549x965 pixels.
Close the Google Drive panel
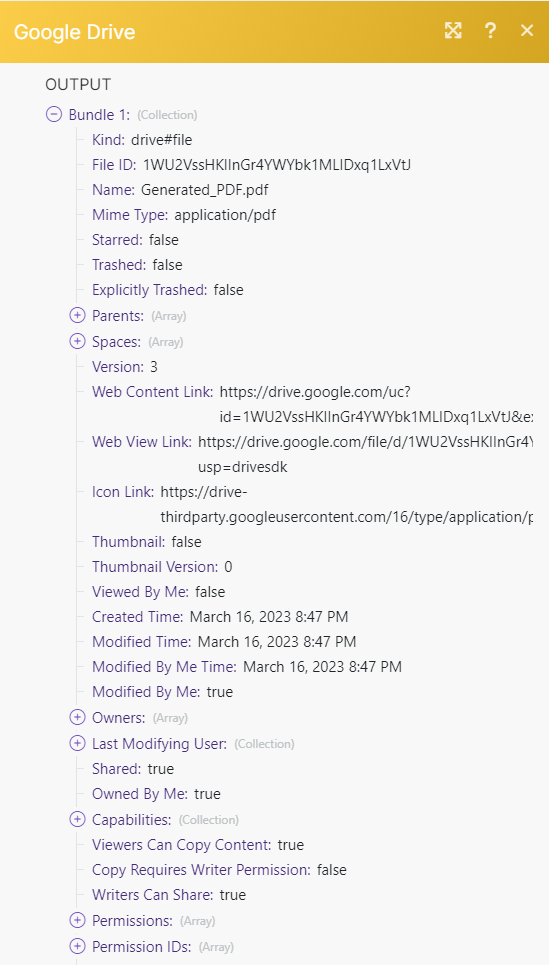click(527, 31)
